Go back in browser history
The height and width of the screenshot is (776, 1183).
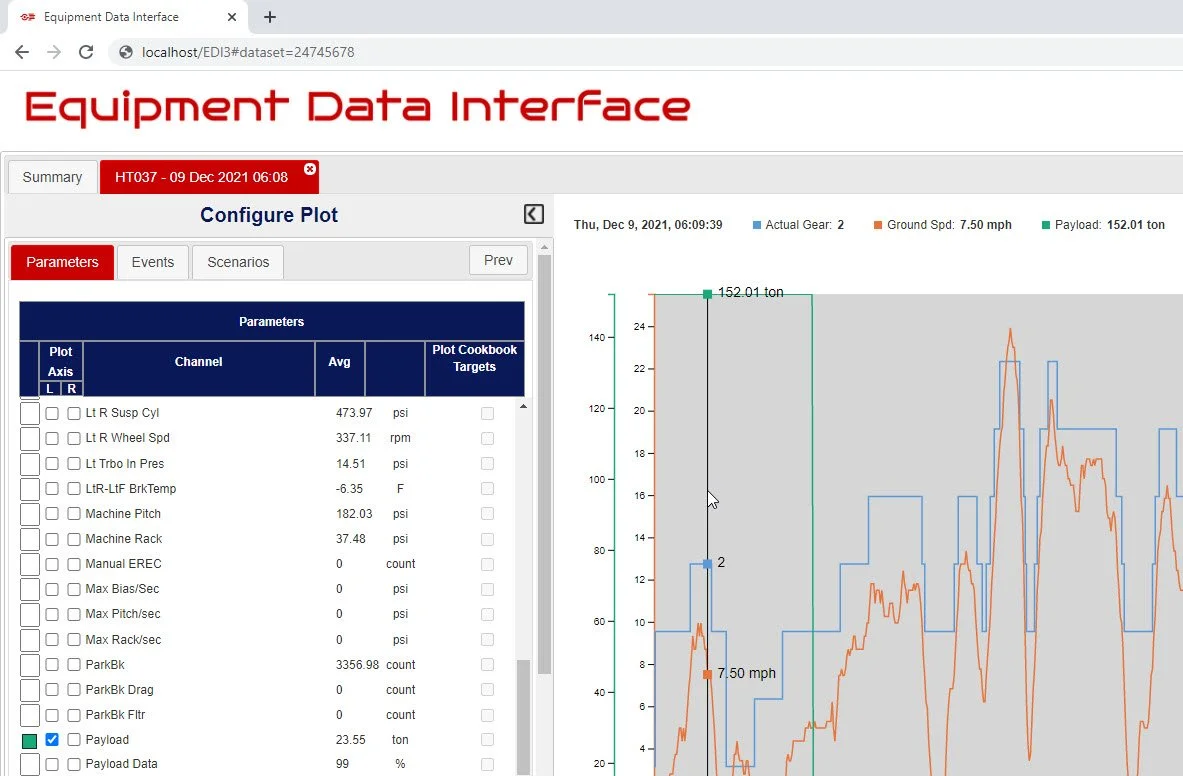(22, 52)
